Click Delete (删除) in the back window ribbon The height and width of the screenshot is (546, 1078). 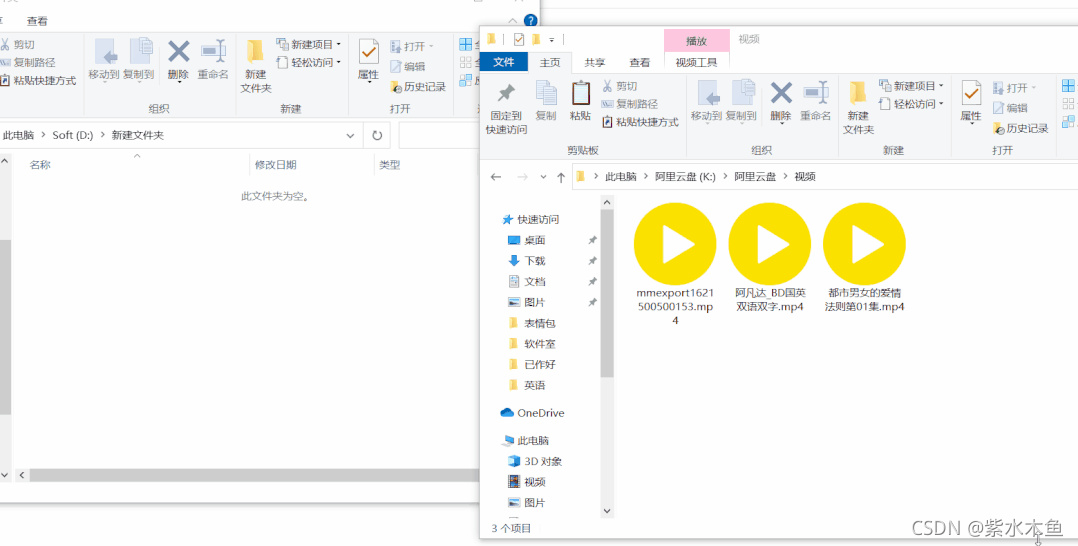pyautogui.click(x=178, y=59)
